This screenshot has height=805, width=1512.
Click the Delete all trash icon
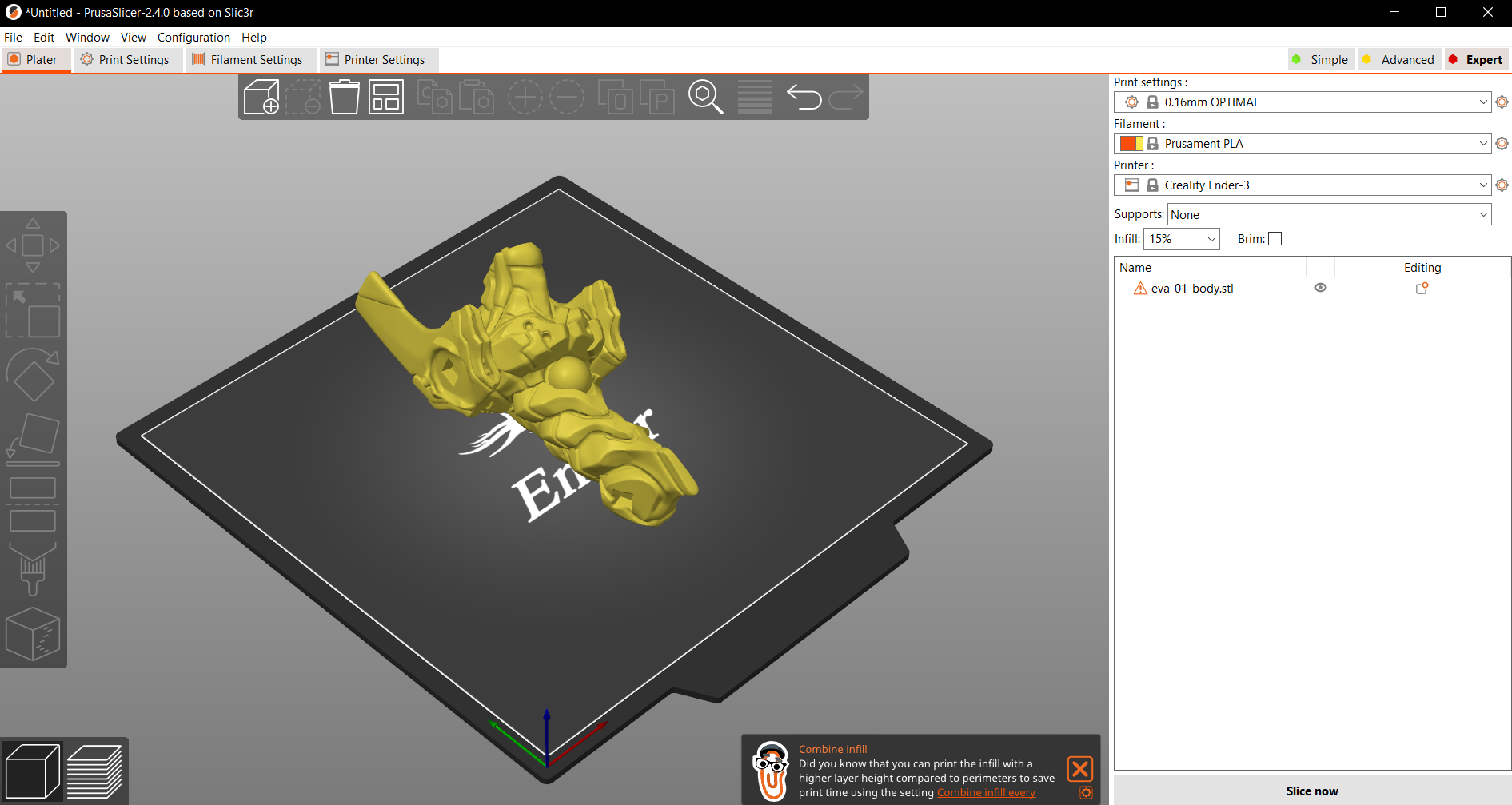click(x=345, y=98)
